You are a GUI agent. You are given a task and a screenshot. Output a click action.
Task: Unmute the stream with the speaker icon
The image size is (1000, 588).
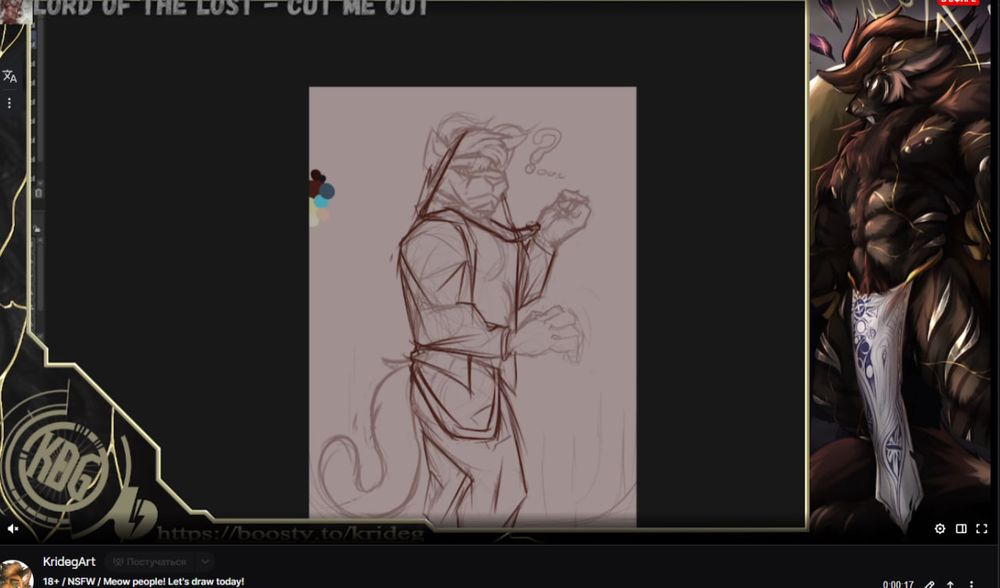(12, 529)
